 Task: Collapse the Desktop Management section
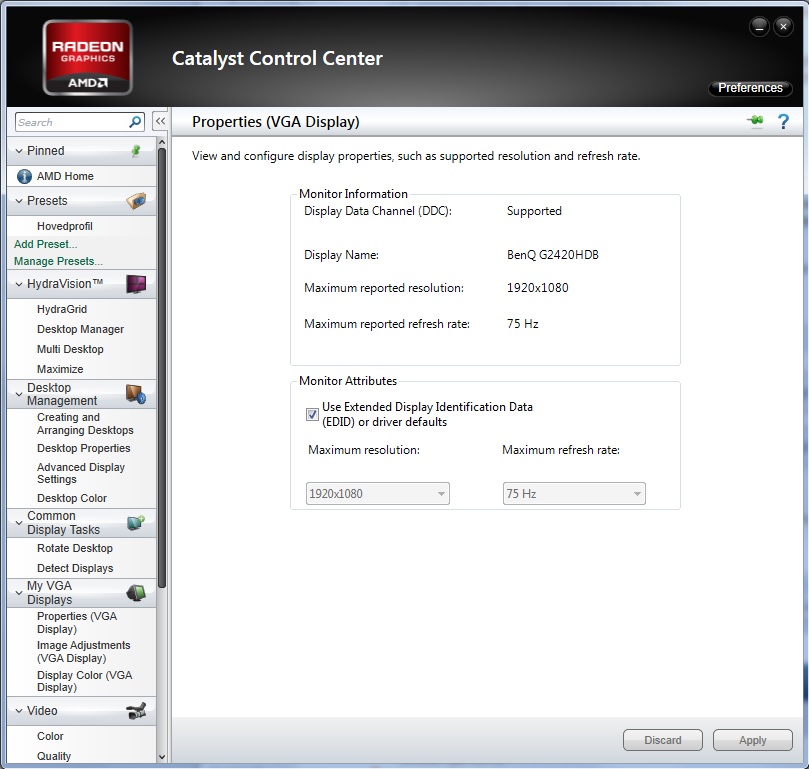click(19, 394)
